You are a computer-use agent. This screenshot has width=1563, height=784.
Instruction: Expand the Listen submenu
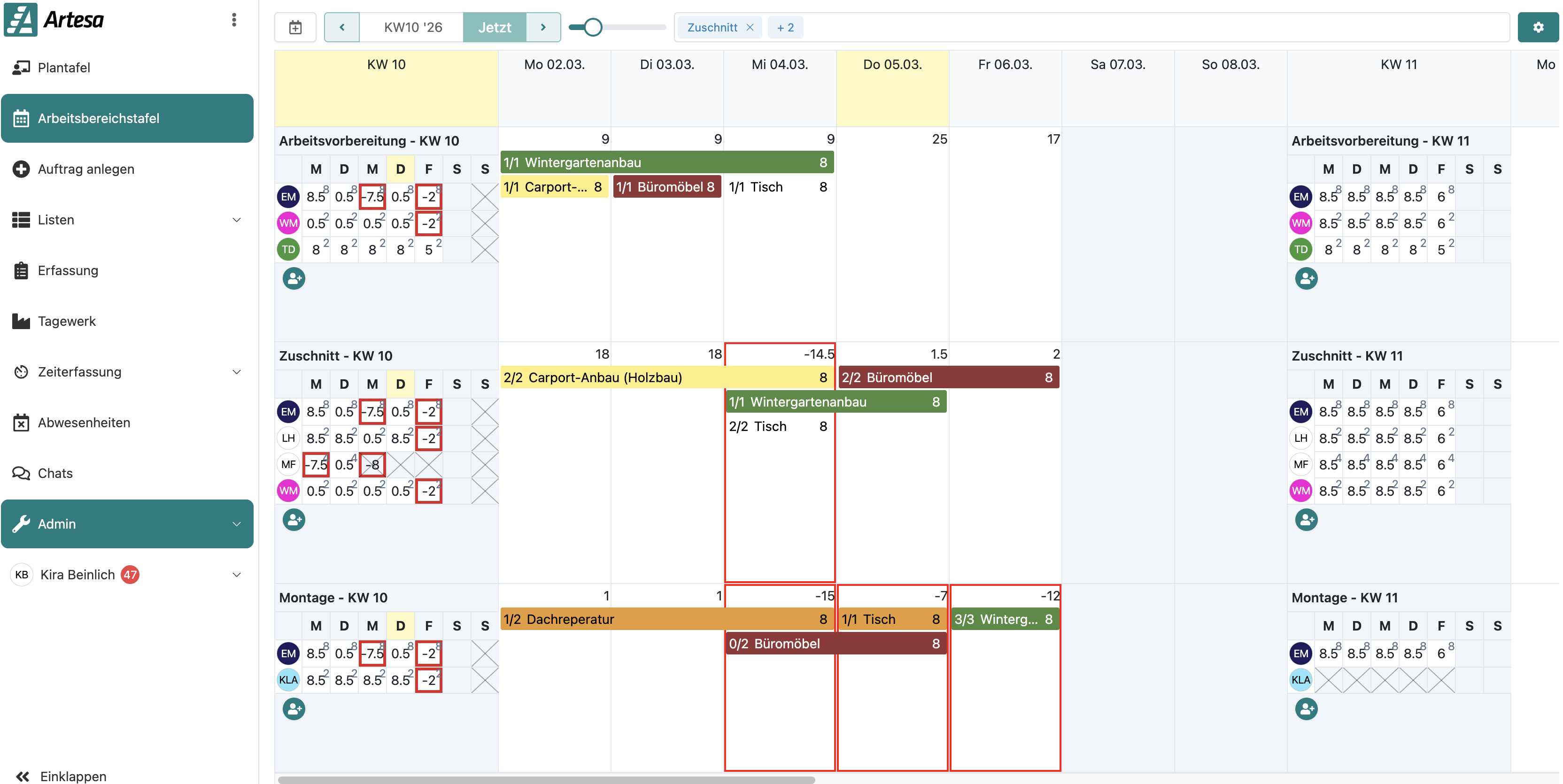237,220
